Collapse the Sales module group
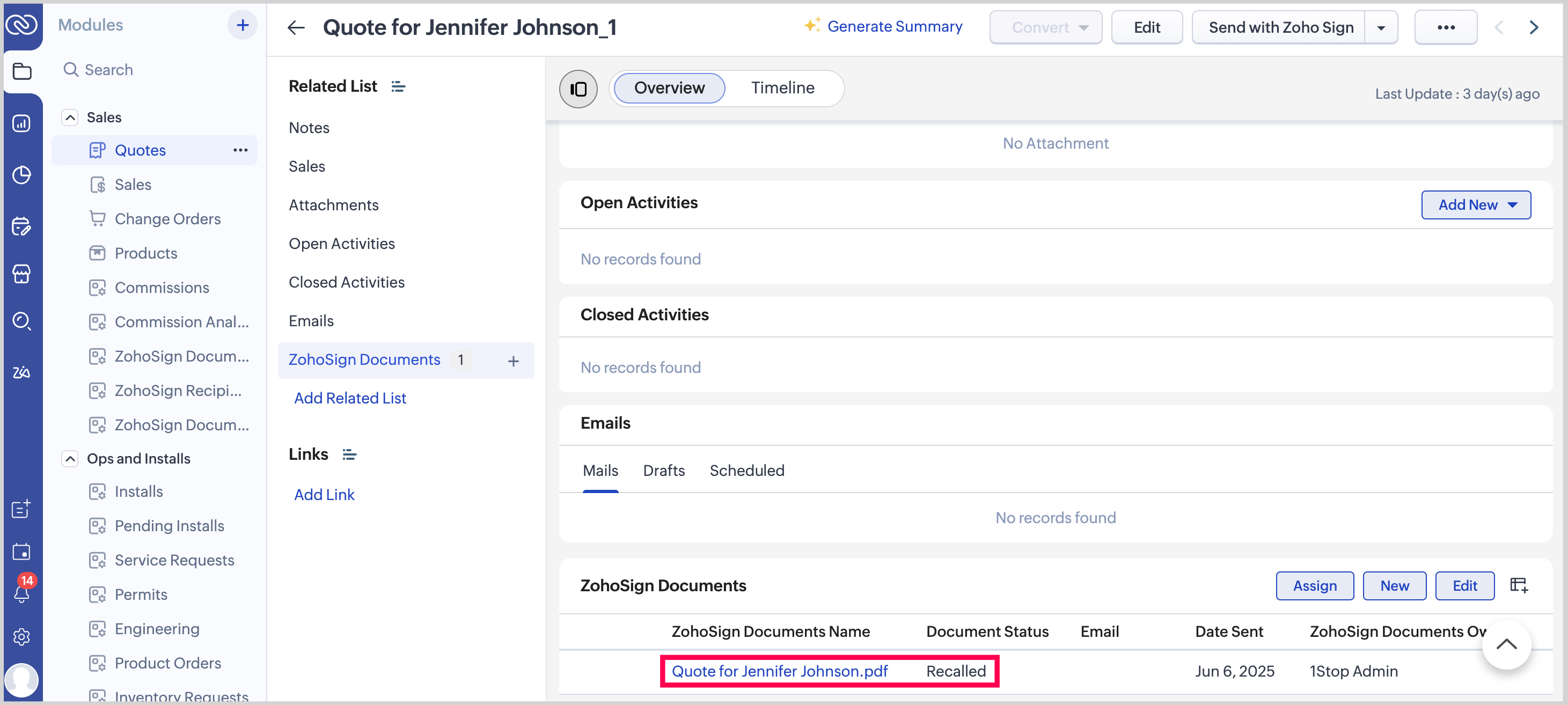The height and width of the screenshot is (705, 1568). pyautogui.click(x=71, y=117)
